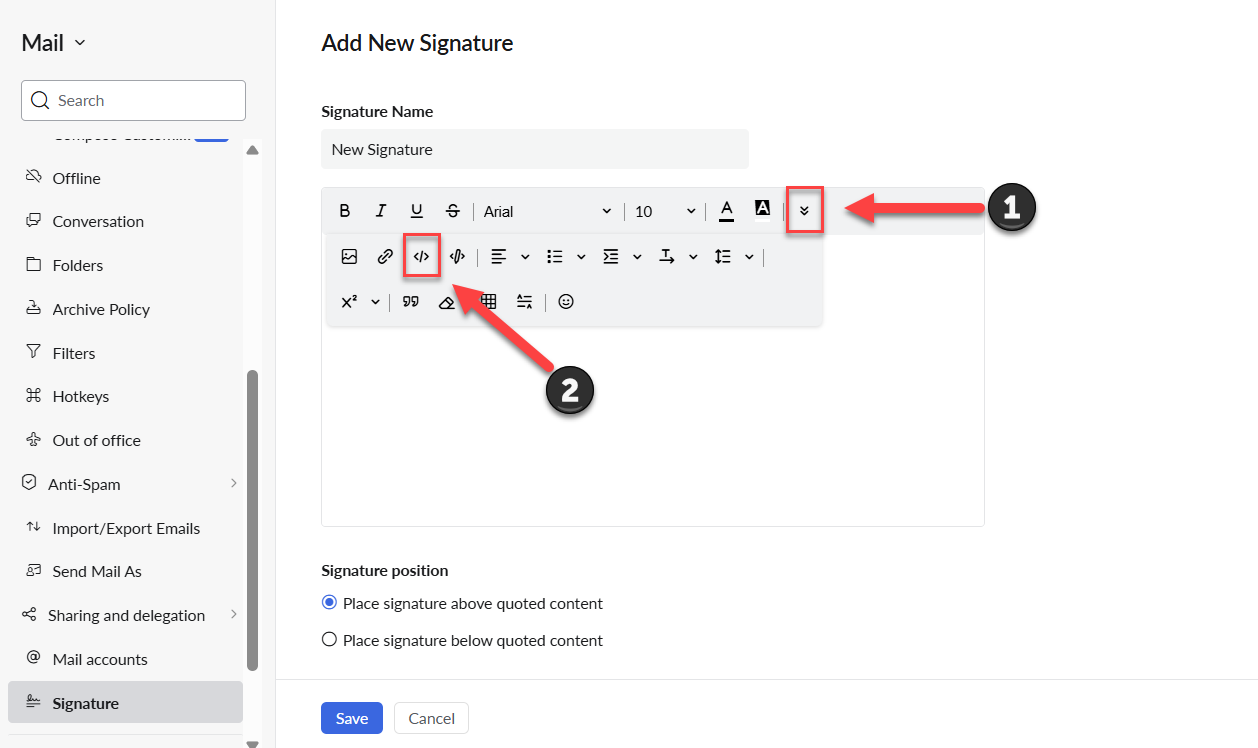Apply strikethrough formatting
This screenshot has height=748, width=1258.
(x=453, y=211)
